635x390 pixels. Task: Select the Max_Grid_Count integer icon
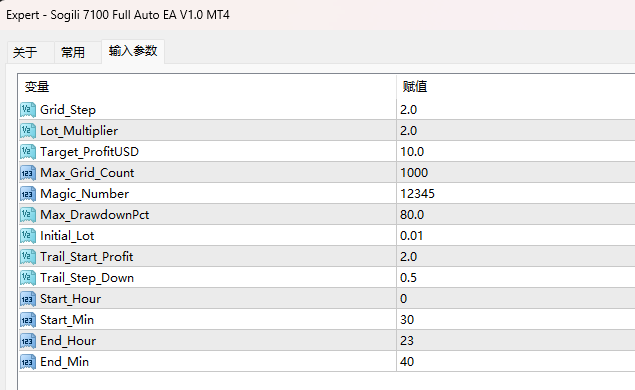[x=28, y=173]
